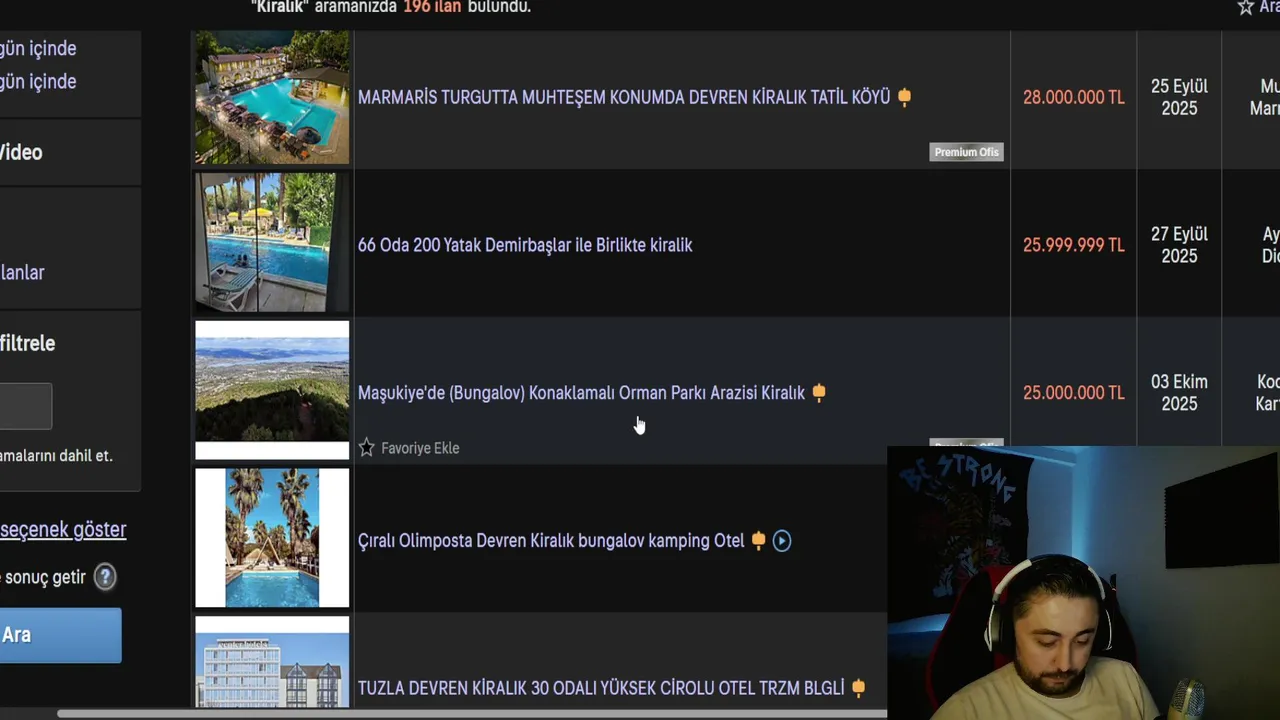Click the Favoriye Ekle text
Image resolution: width=1280 pixels, height=720 pixels.
(420, 448)
